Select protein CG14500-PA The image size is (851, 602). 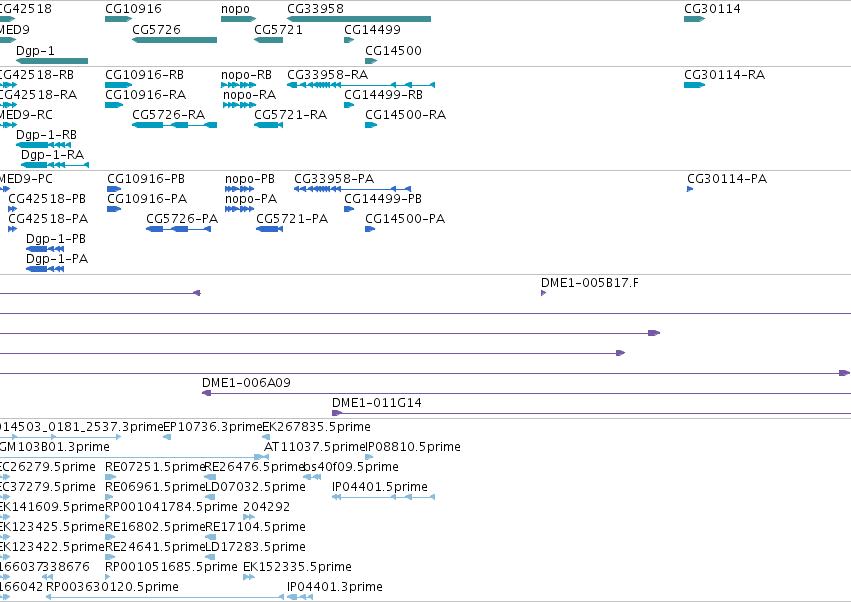coord(405,219)
